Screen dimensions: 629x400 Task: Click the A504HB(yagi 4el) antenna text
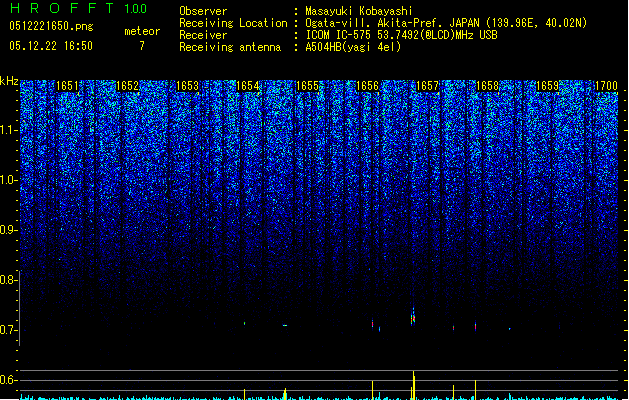pos(353,47)
